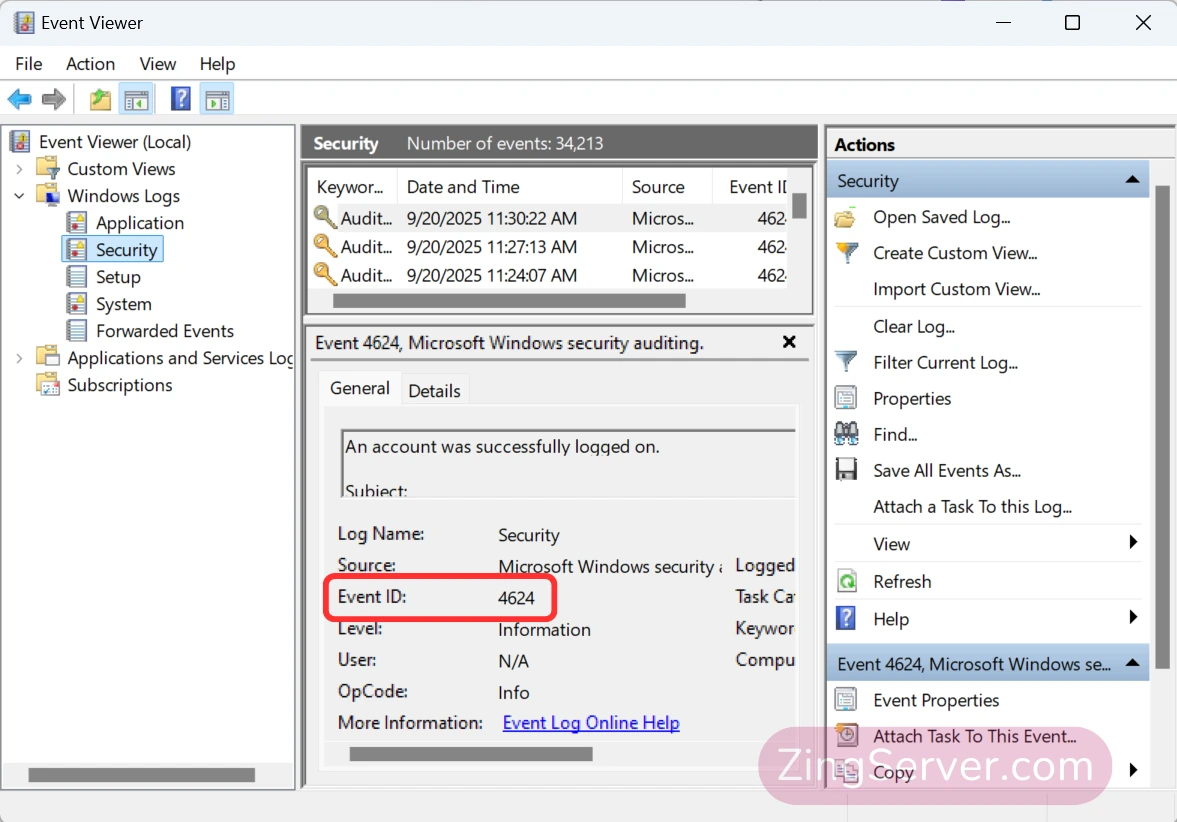Select the System log in tree
The width and height of the screenshot is (1177, 822).
coord(123,304)
